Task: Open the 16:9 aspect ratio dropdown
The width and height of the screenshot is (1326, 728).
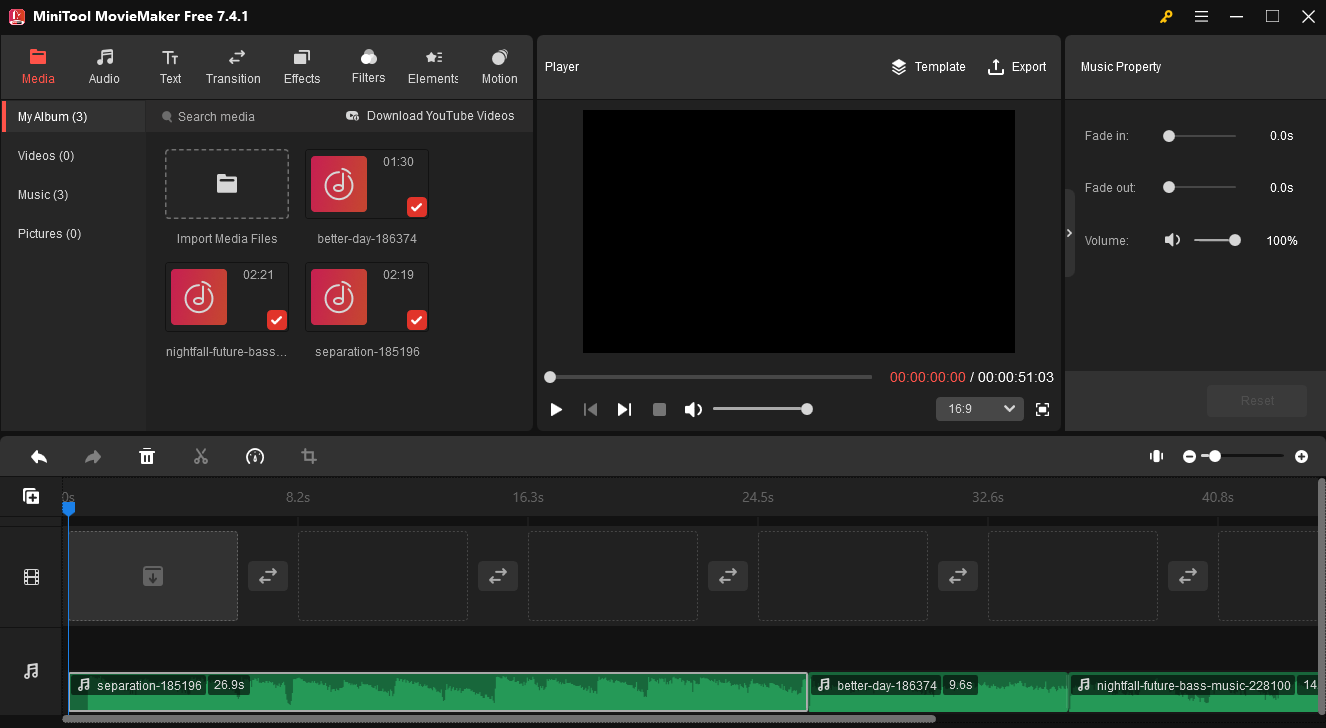Action: pos(979,409)
